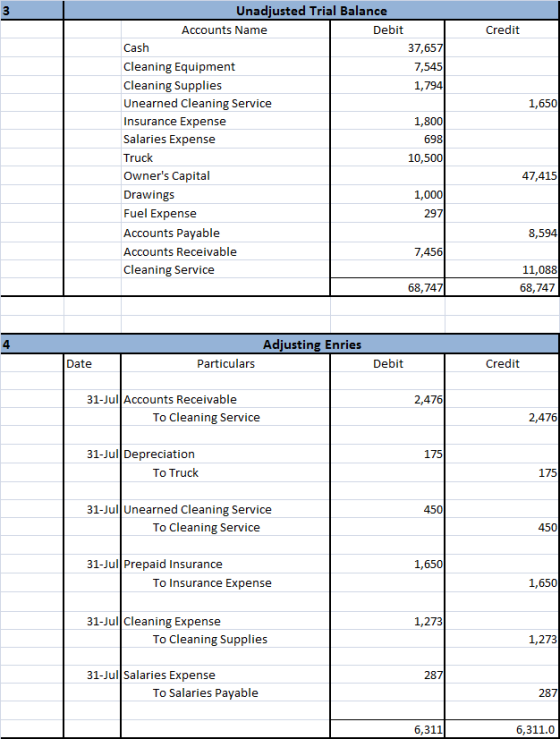Select the 'Unadjusted Trial Balance' header cell
The width and height of the screenshot is (560, 739).
pos(311,10)
